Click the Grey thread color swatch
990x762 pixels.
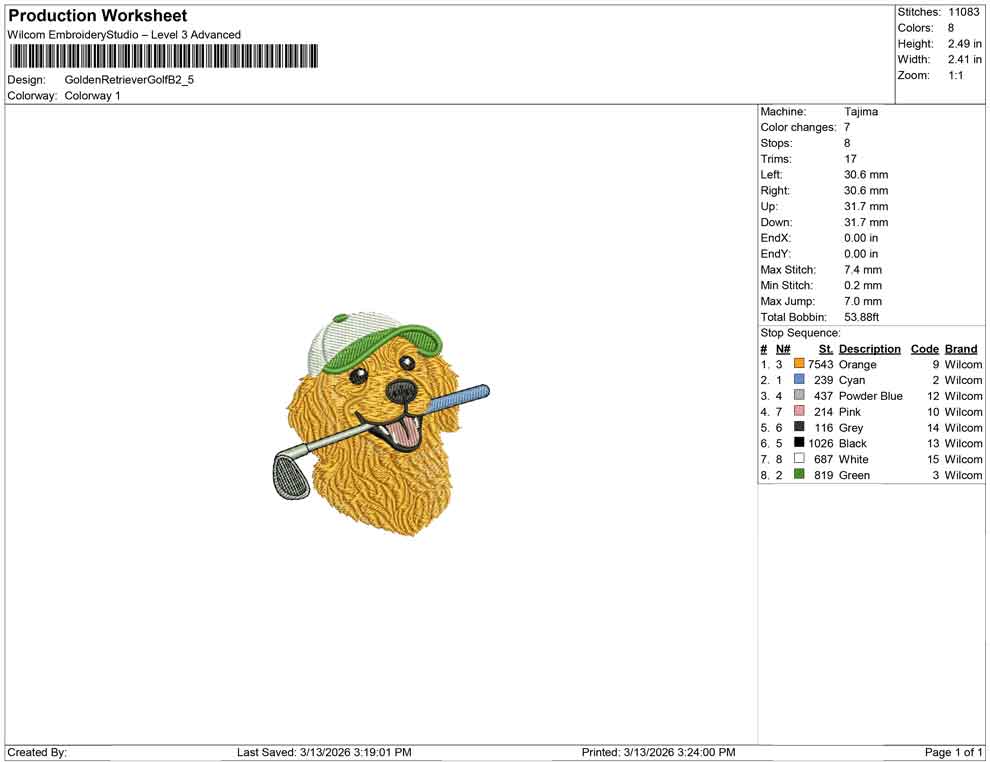pos(799,427)
